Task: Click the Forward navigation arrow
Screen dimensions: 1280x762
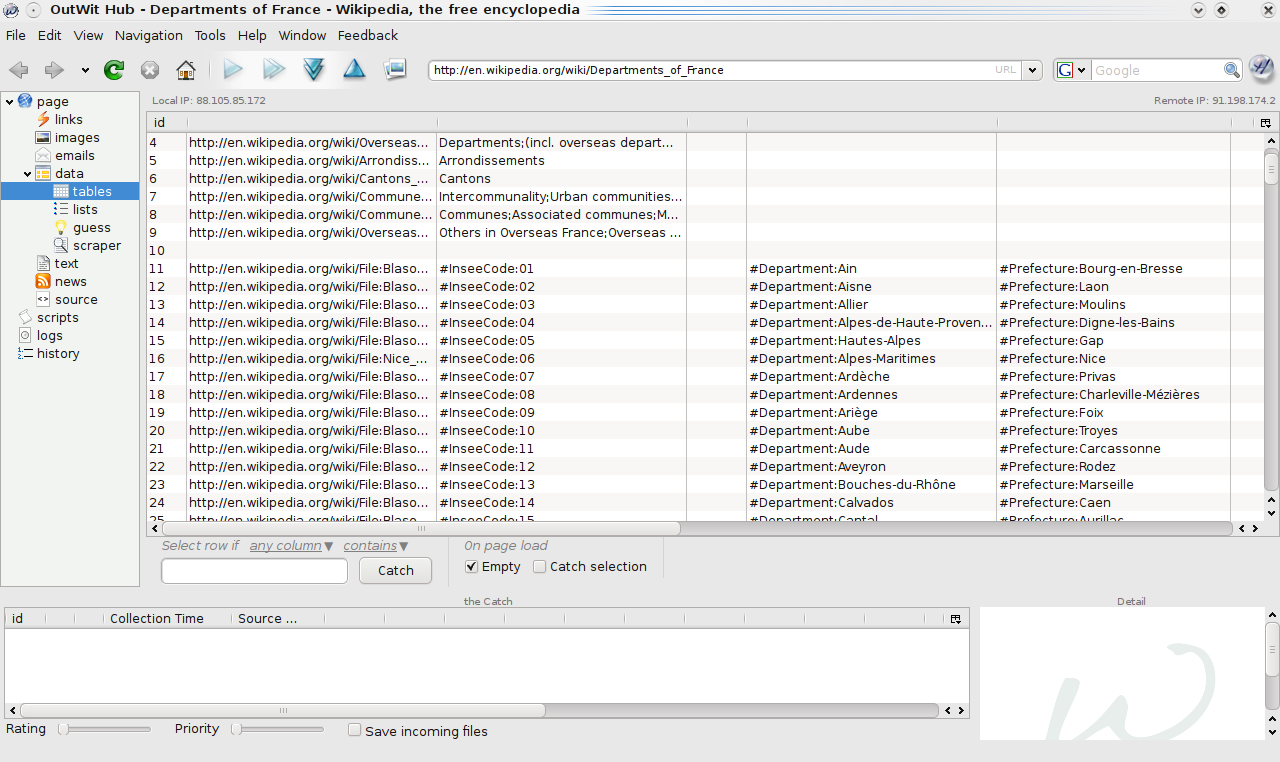Action: coord(54,70)
